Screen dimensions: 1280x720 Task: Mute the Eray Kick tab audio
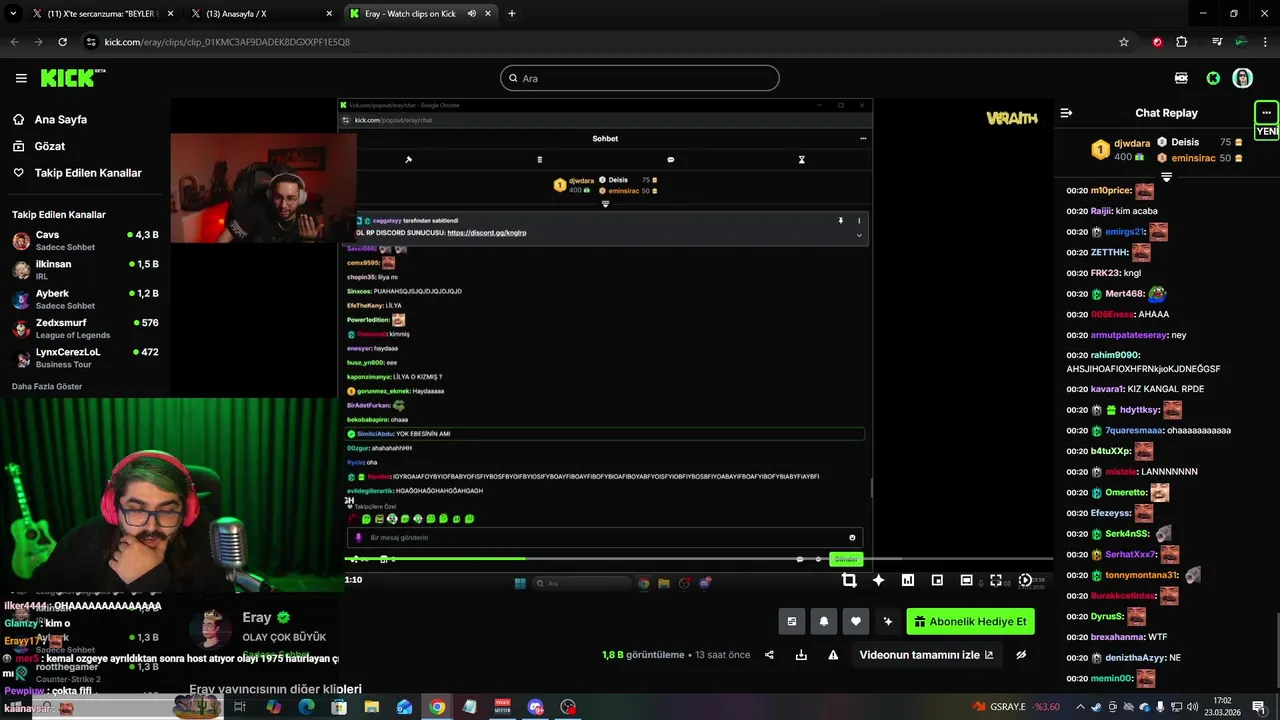(x=471, y=14)
